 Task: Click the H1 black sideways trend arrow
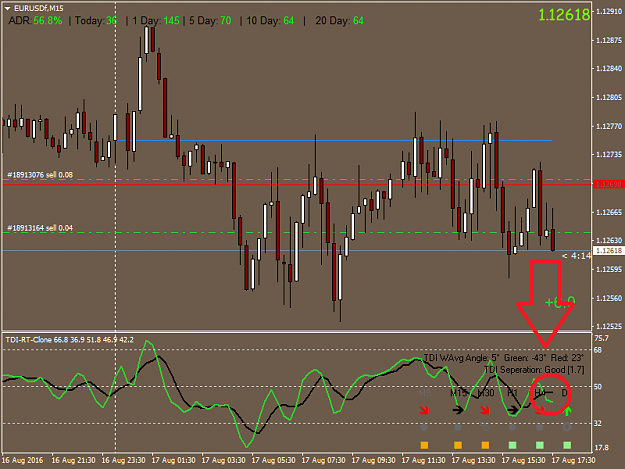(x=513, y=410)
